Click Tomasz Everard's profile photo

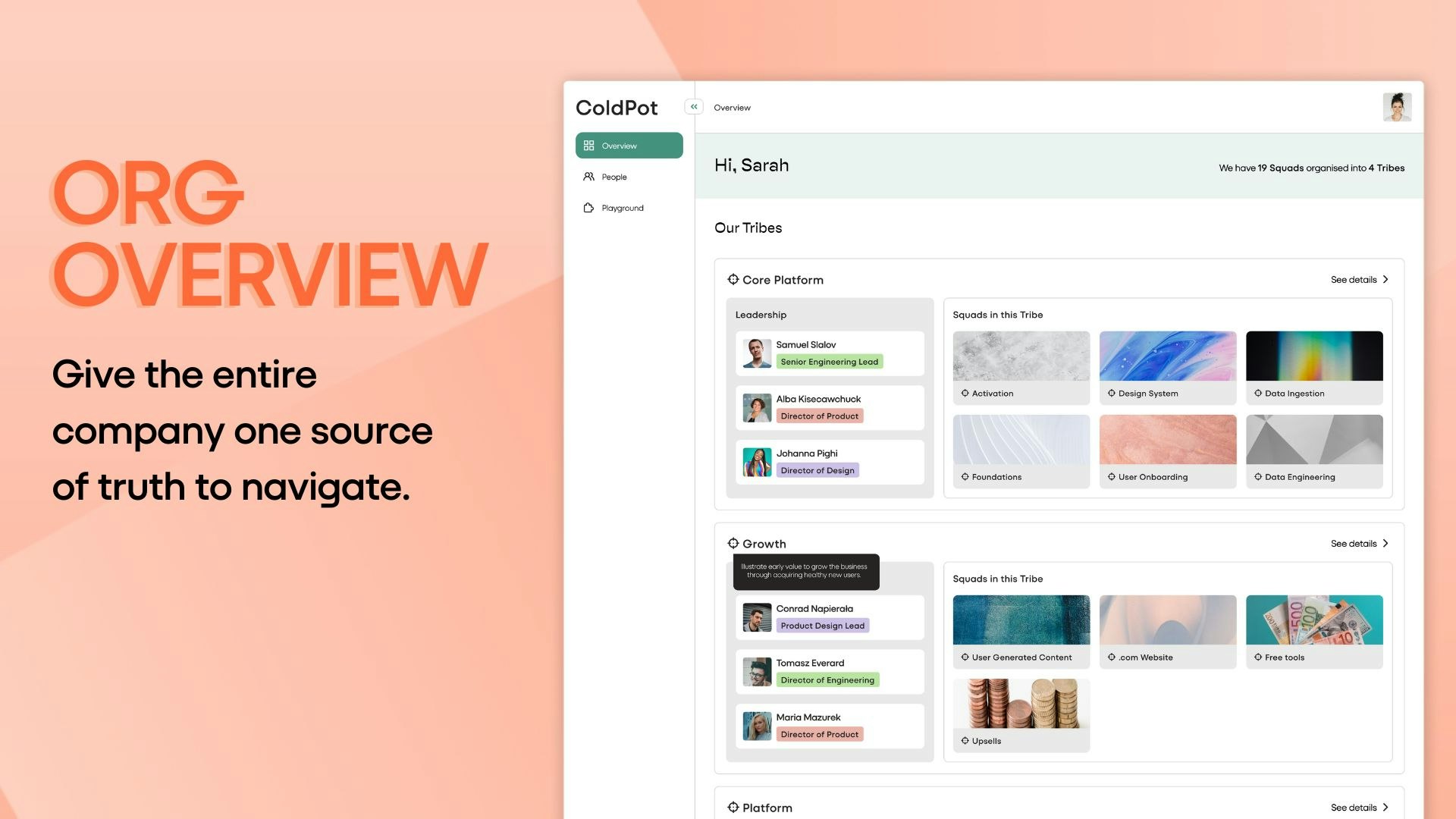click(757, 672)
